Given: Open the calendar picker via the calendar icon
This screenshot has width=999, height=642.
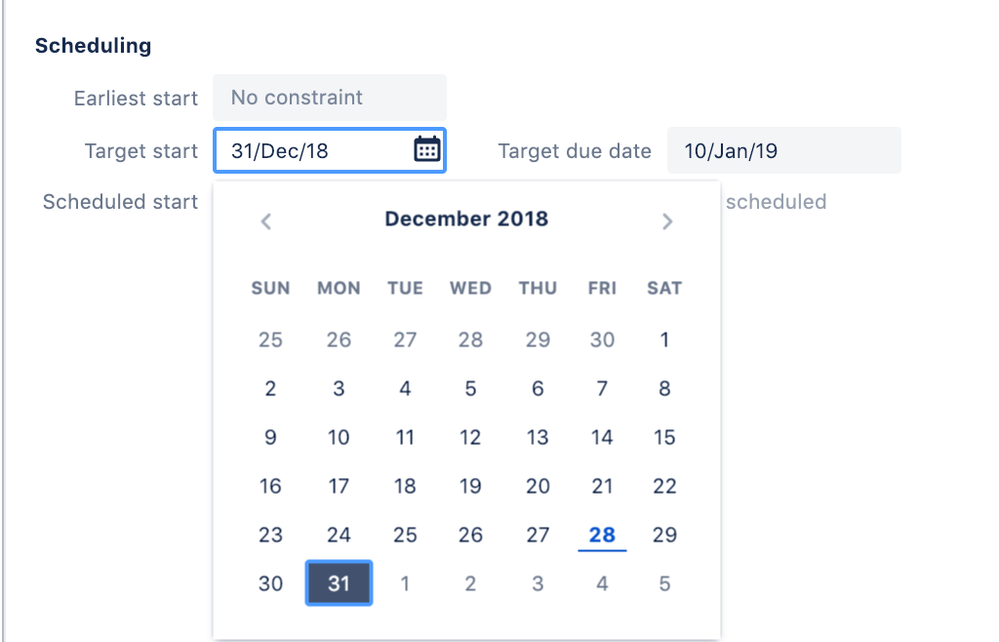Looking at the screenshot, I should 425,149.
